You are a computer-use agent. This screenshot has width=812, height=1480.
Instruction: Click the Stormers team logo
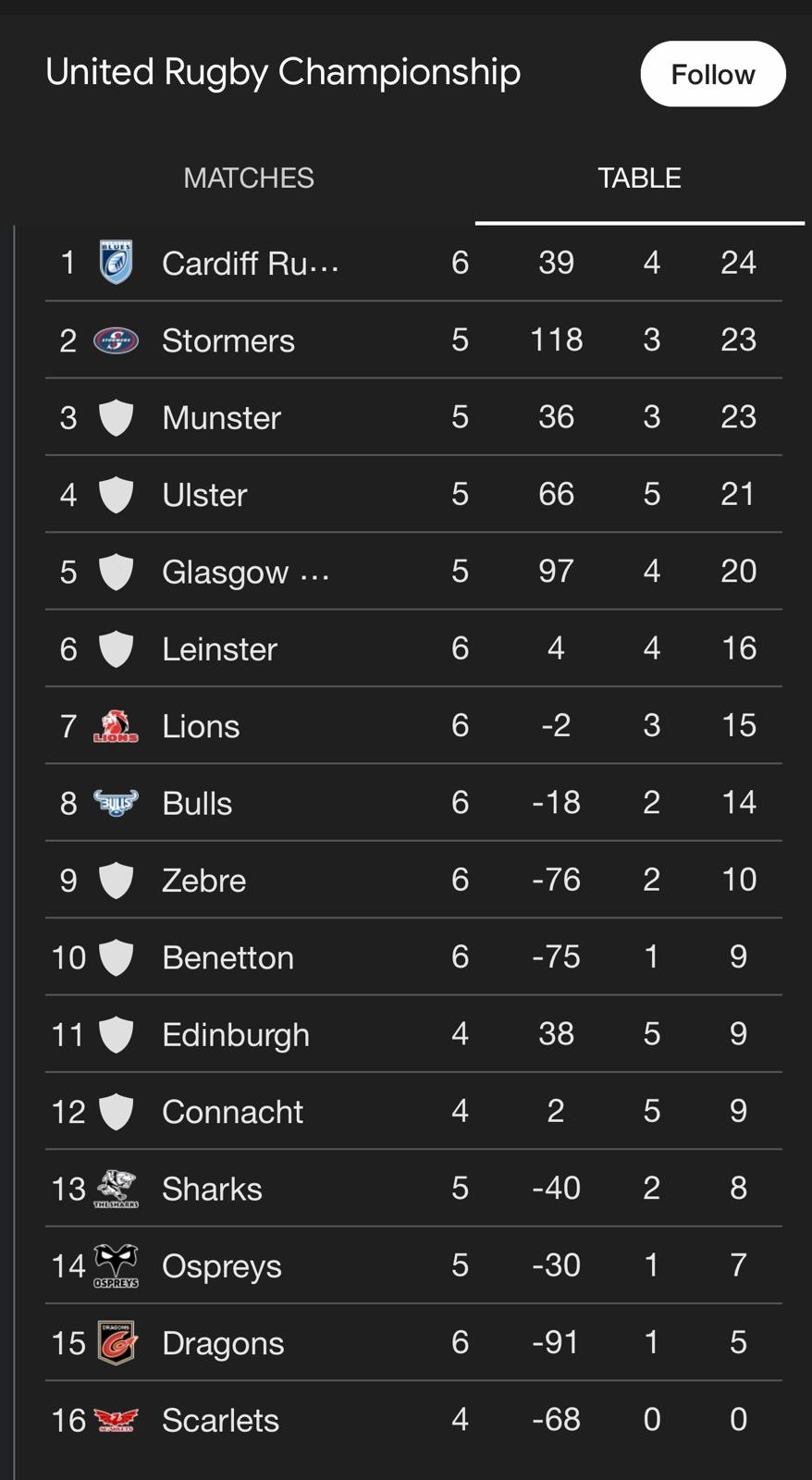(116, 340)
